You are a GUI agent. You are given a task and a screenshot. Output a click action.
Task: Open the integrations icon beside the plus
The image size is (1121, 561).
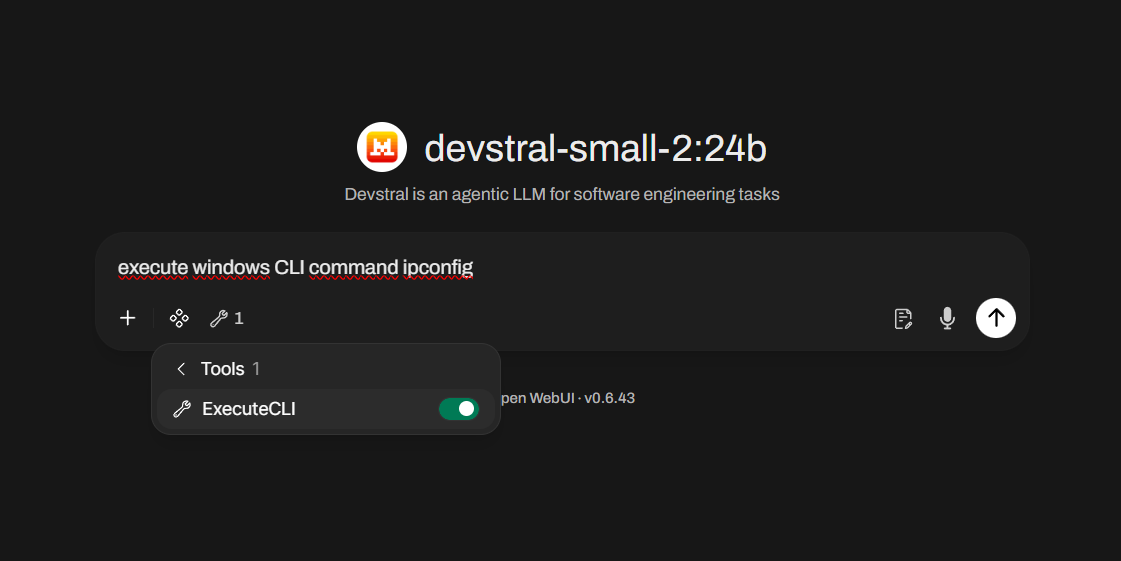click(179, 318)
